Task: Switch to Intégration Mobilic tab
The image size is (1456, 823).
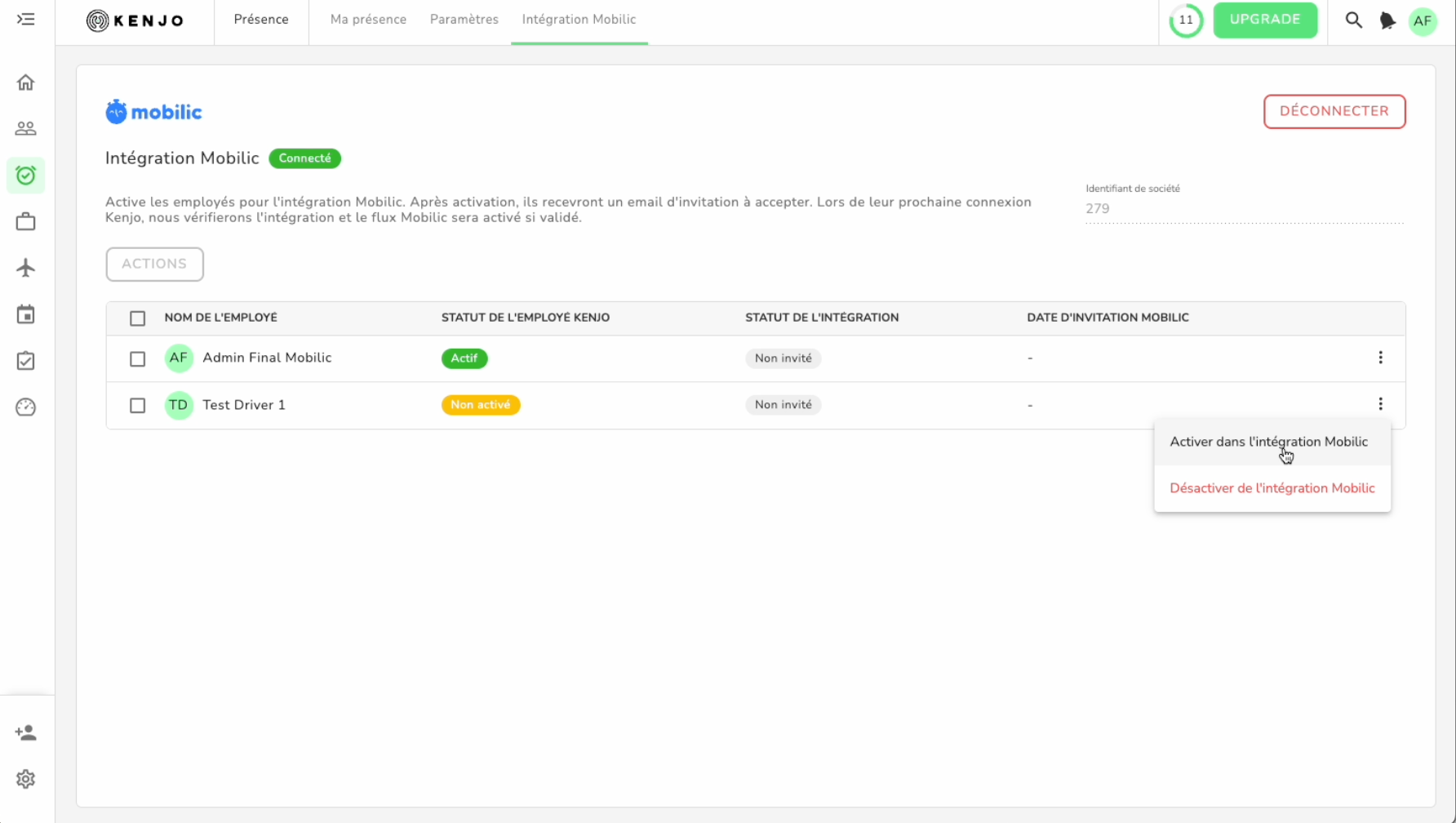Action: click(579, 20)
